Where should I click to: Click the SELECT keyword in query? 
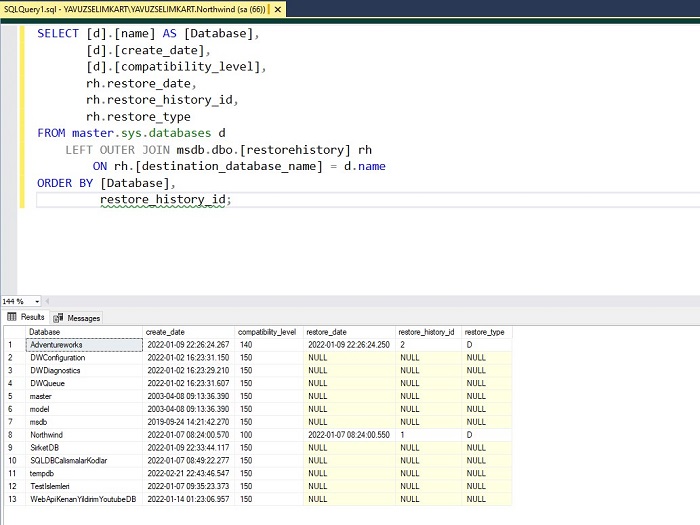[x=58, y=33]
